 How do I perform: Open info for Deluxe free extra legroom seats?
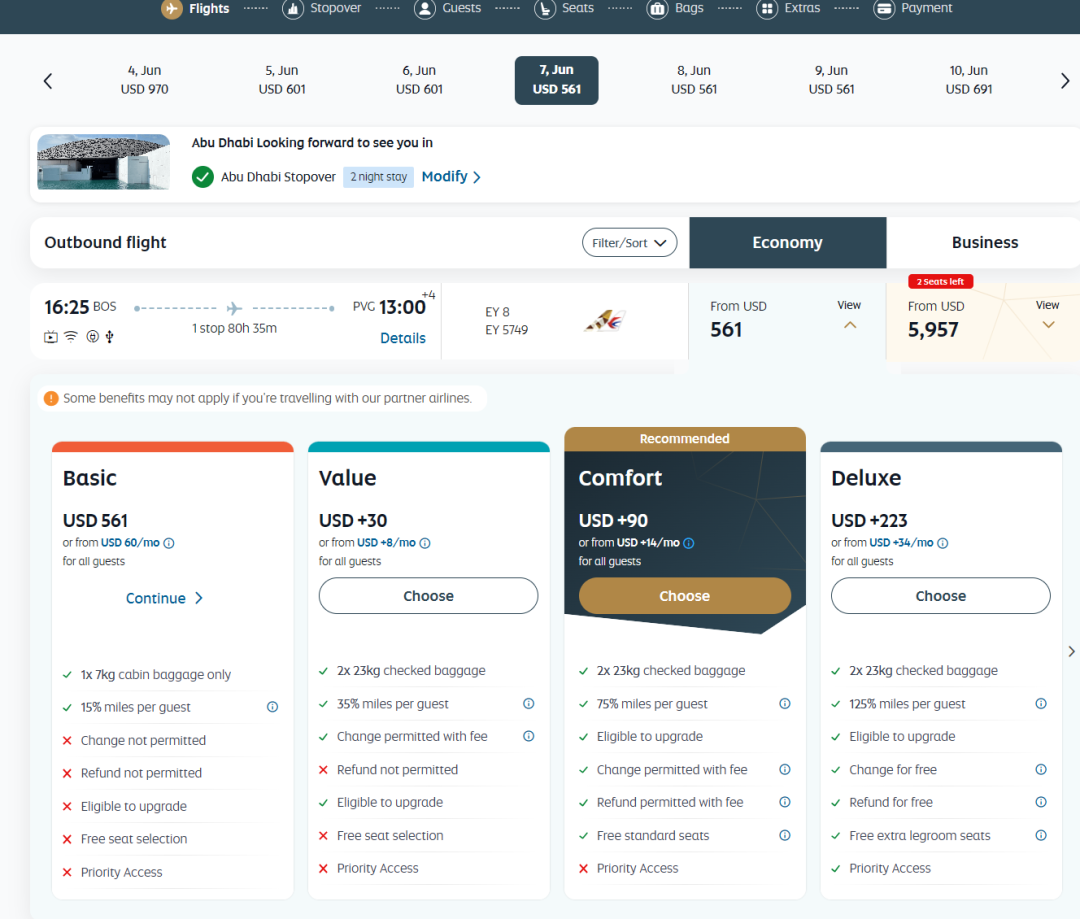click(1041, 835)
